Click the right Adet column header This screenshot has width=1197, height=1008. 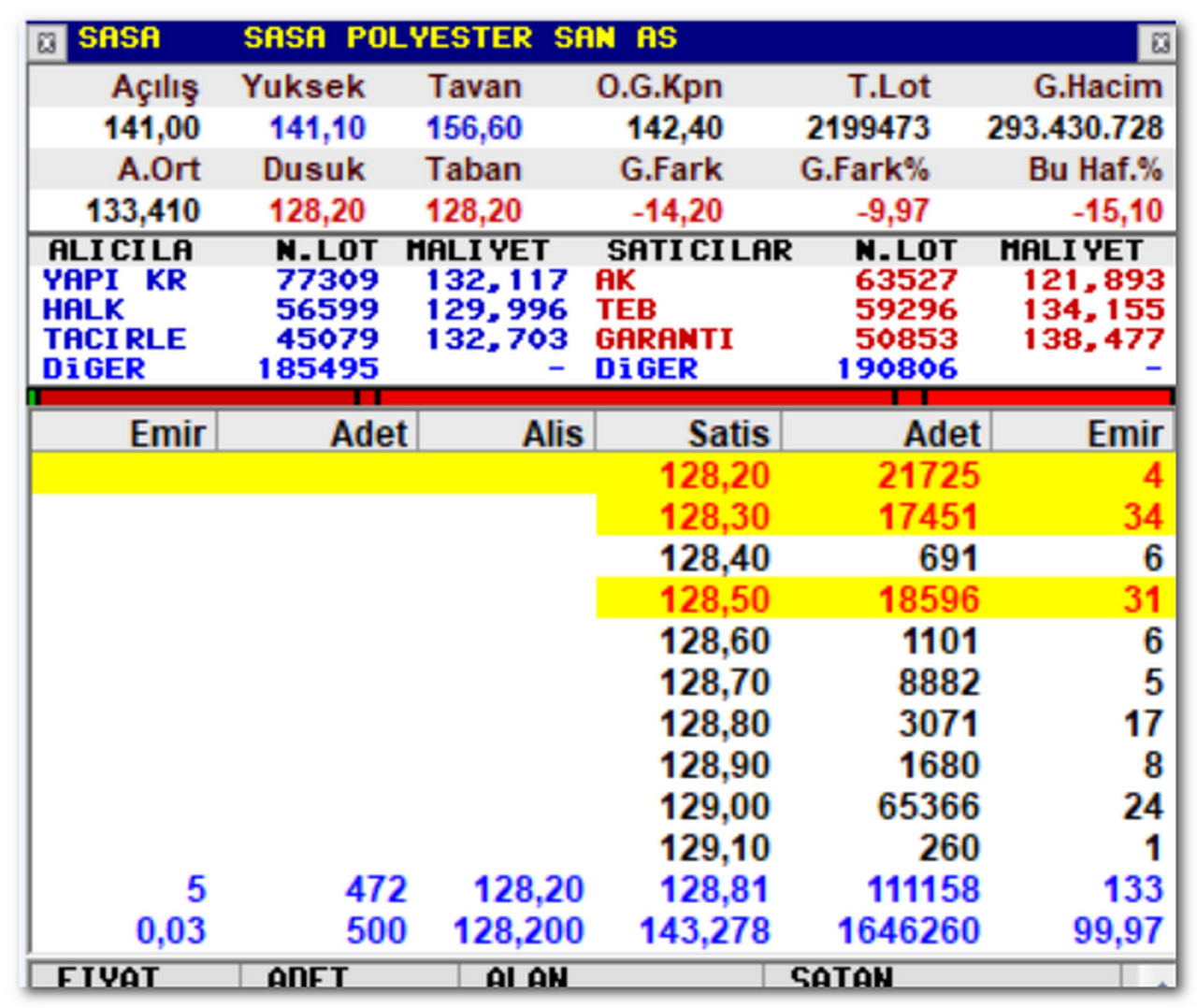[x=887, y=433]
